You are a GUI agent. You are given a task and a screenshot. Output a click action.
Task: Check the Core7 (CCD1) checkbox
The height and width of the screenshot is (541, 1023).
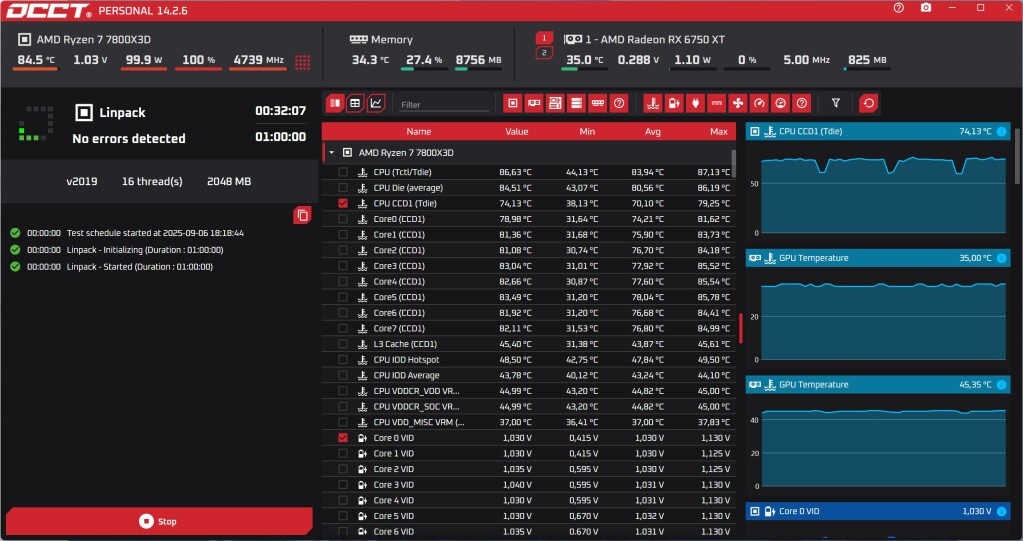[343, 328]
